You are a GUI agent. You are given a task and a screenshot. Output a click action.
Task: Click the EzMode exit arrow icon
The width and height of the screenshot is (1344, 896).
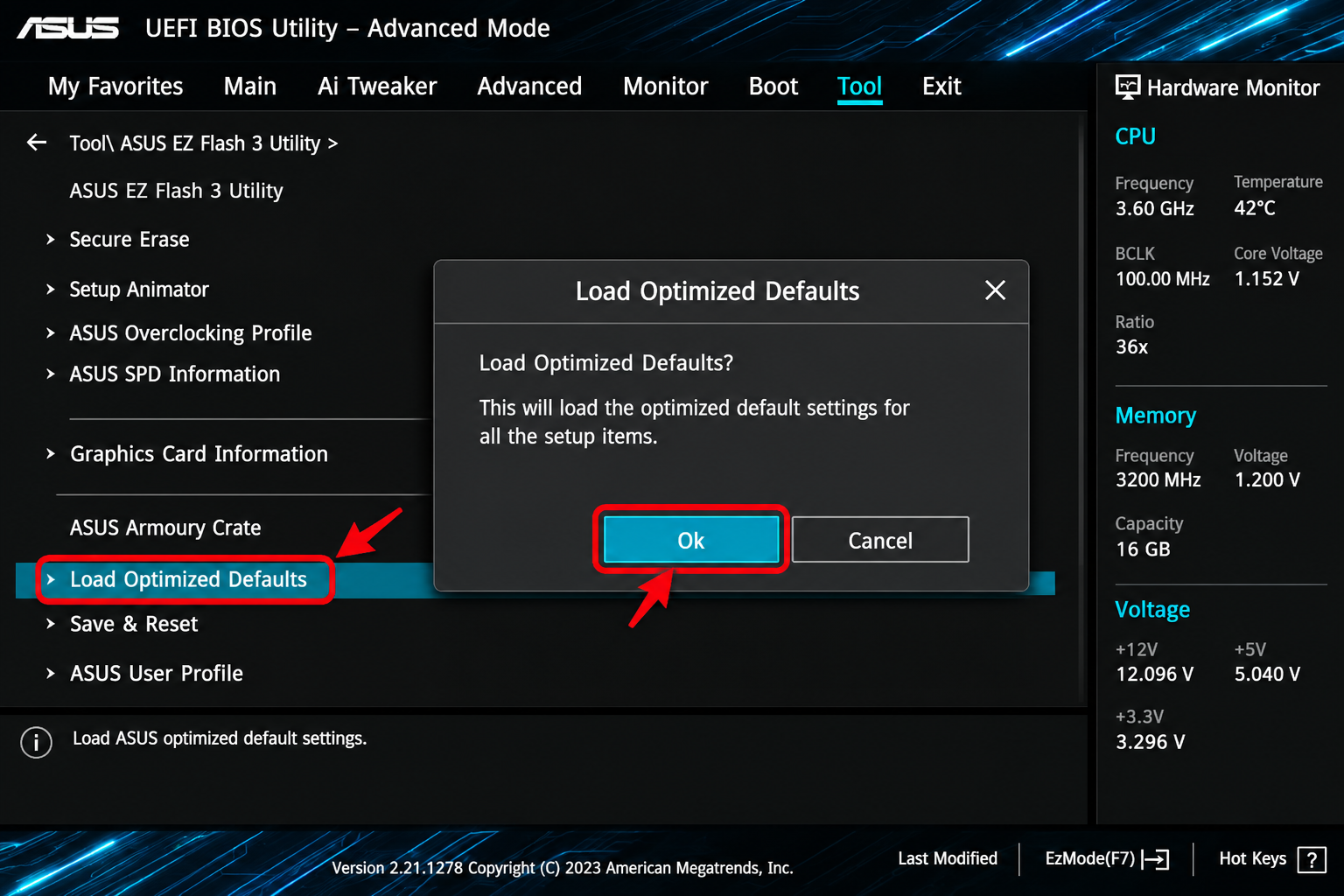[x=1155, y=859]
